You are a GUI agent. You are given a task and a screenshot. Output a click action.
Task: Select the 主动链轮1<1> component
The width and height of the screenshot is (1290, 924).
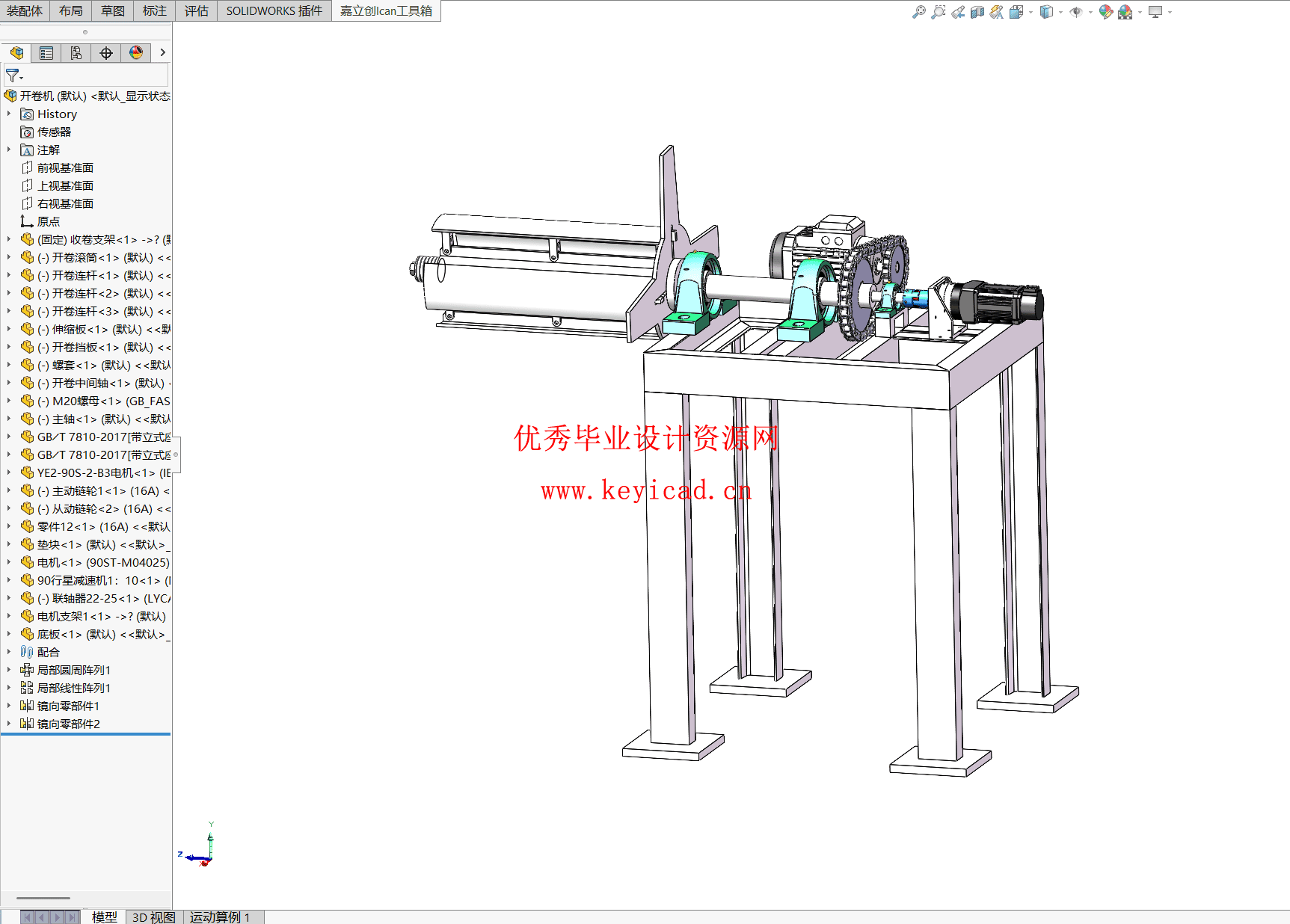pos(96,490)
